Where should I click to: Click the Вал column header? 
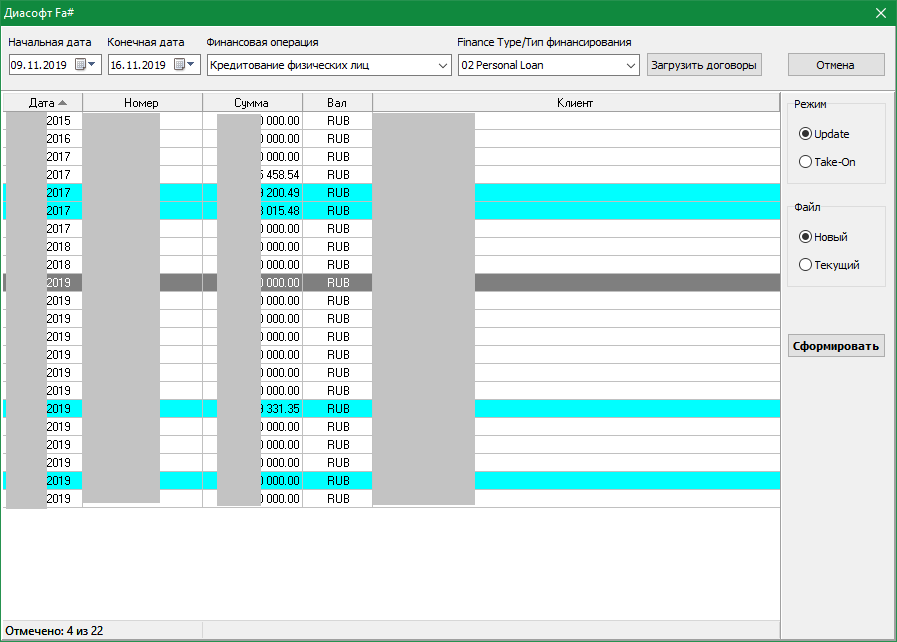pyautogui.click(x=337, y=103)
